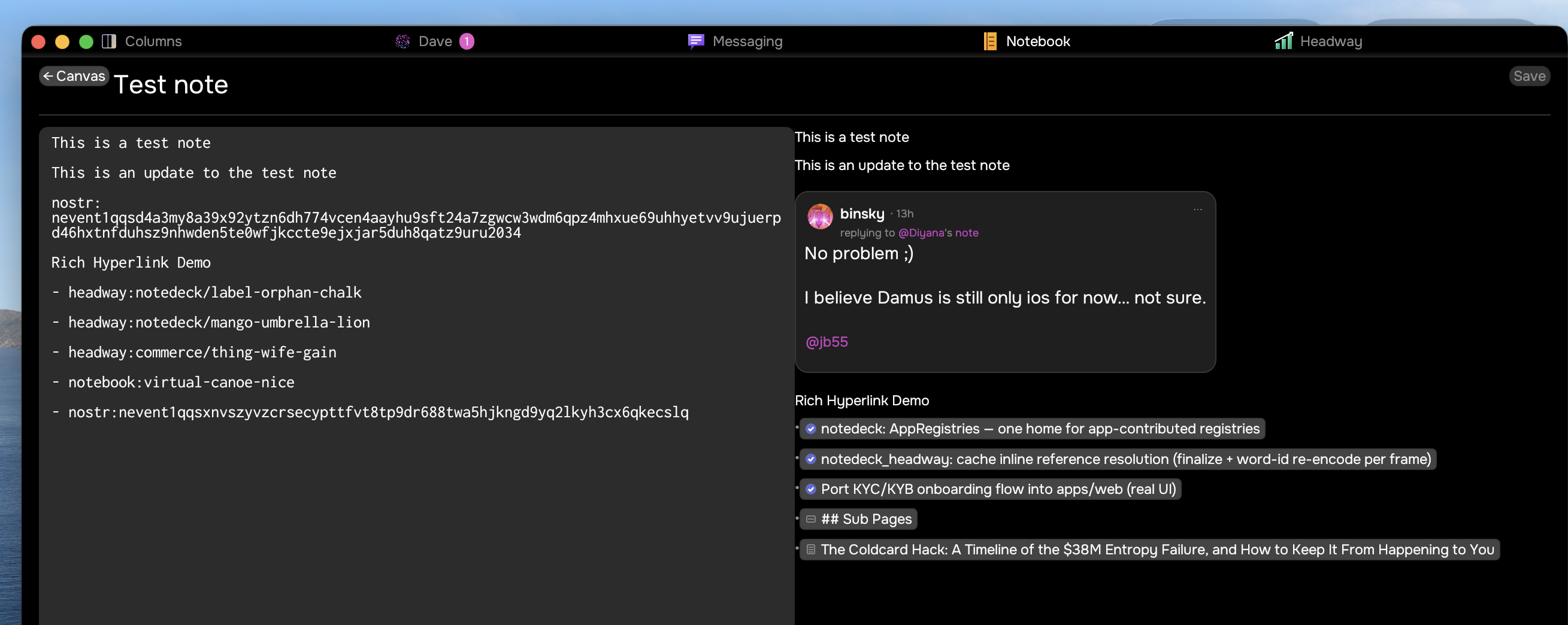Open the Headway tab

(x=1319, y=41)
